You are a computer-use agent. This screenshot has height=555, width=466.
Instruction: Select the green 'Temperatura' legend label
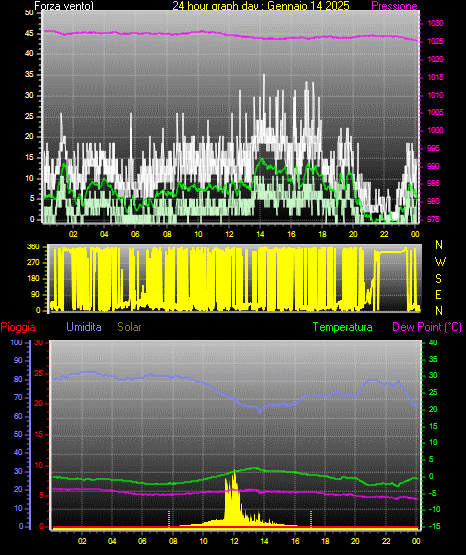(343, 327)
